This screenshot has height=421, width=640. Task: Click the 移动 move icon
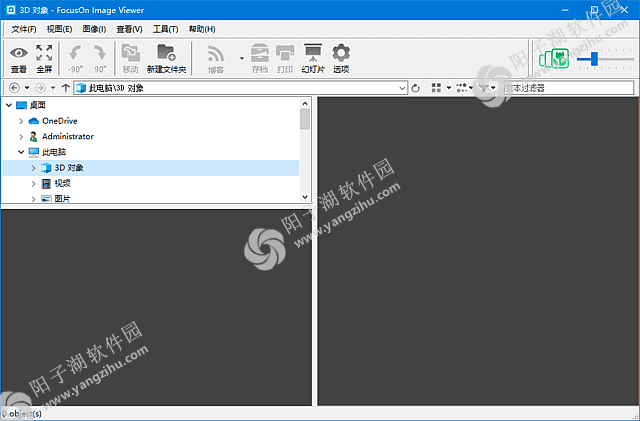131,53
